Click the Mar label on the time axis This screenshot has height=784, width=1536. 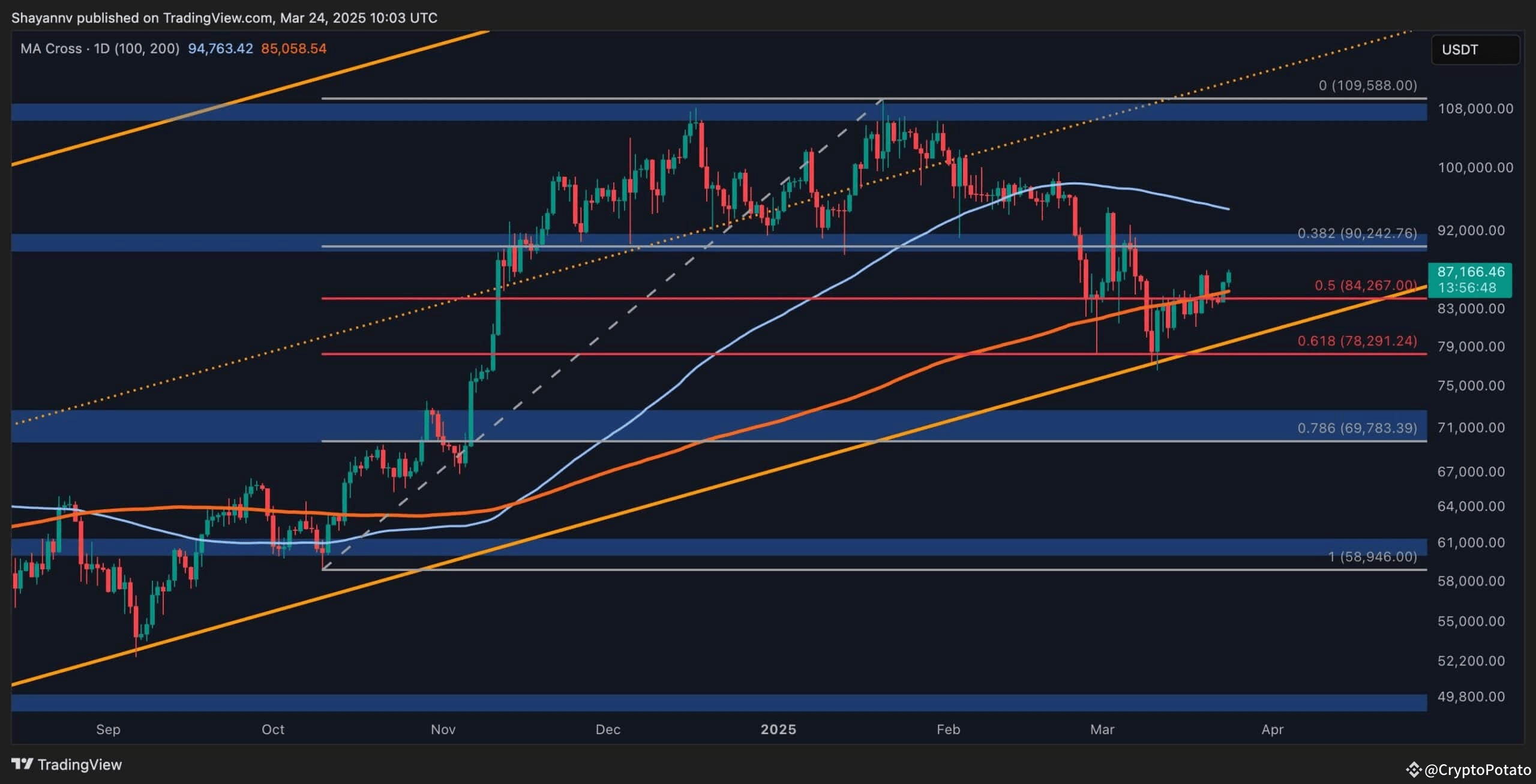click(x=1102, y=730)
